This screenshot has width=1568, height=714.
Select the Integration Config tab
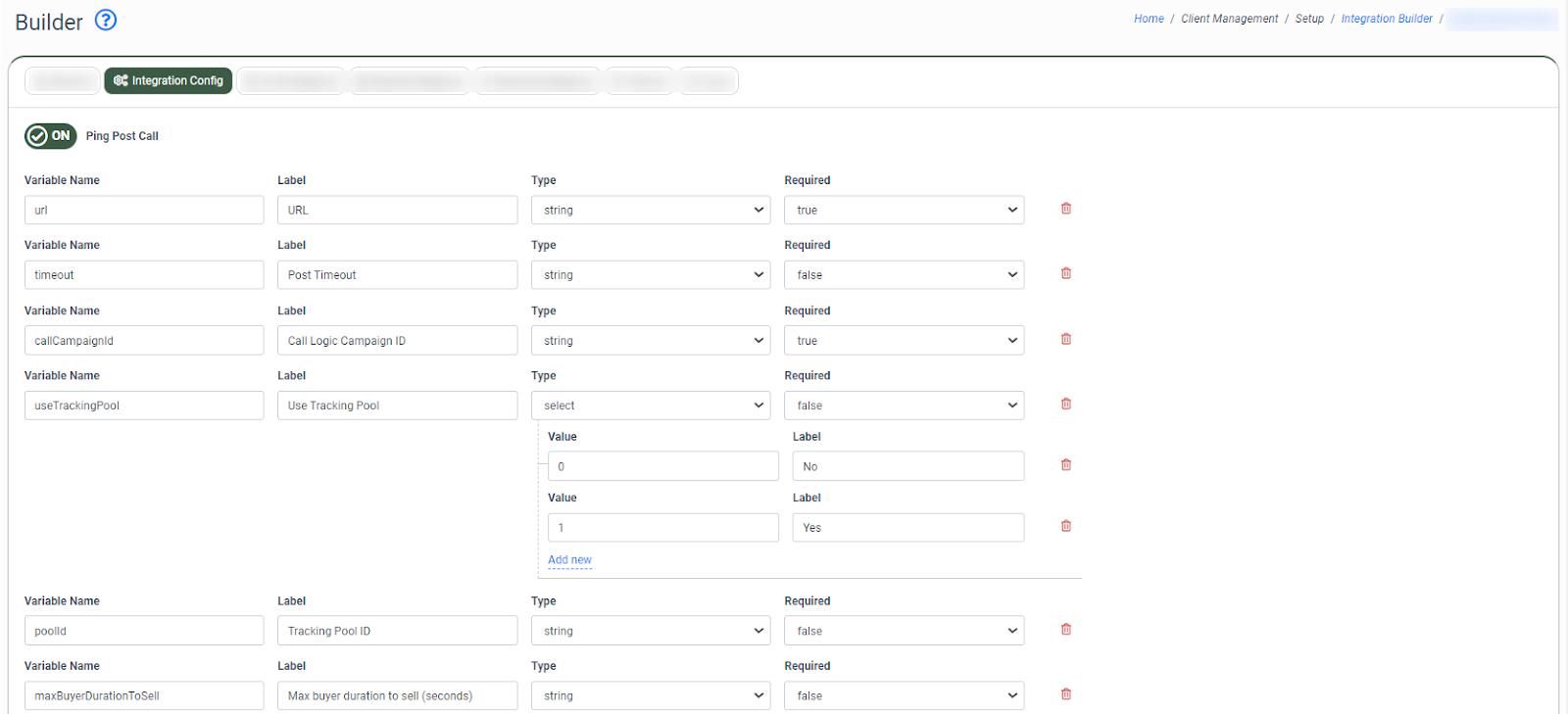(x=169, y=80)
